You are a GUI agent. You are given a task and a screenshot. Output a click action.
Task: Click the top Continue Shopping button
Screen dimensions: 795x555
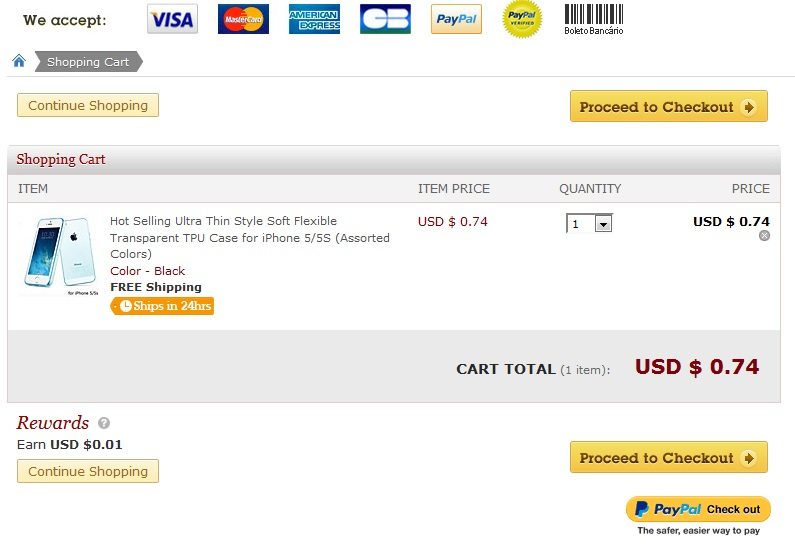[88, 105]
